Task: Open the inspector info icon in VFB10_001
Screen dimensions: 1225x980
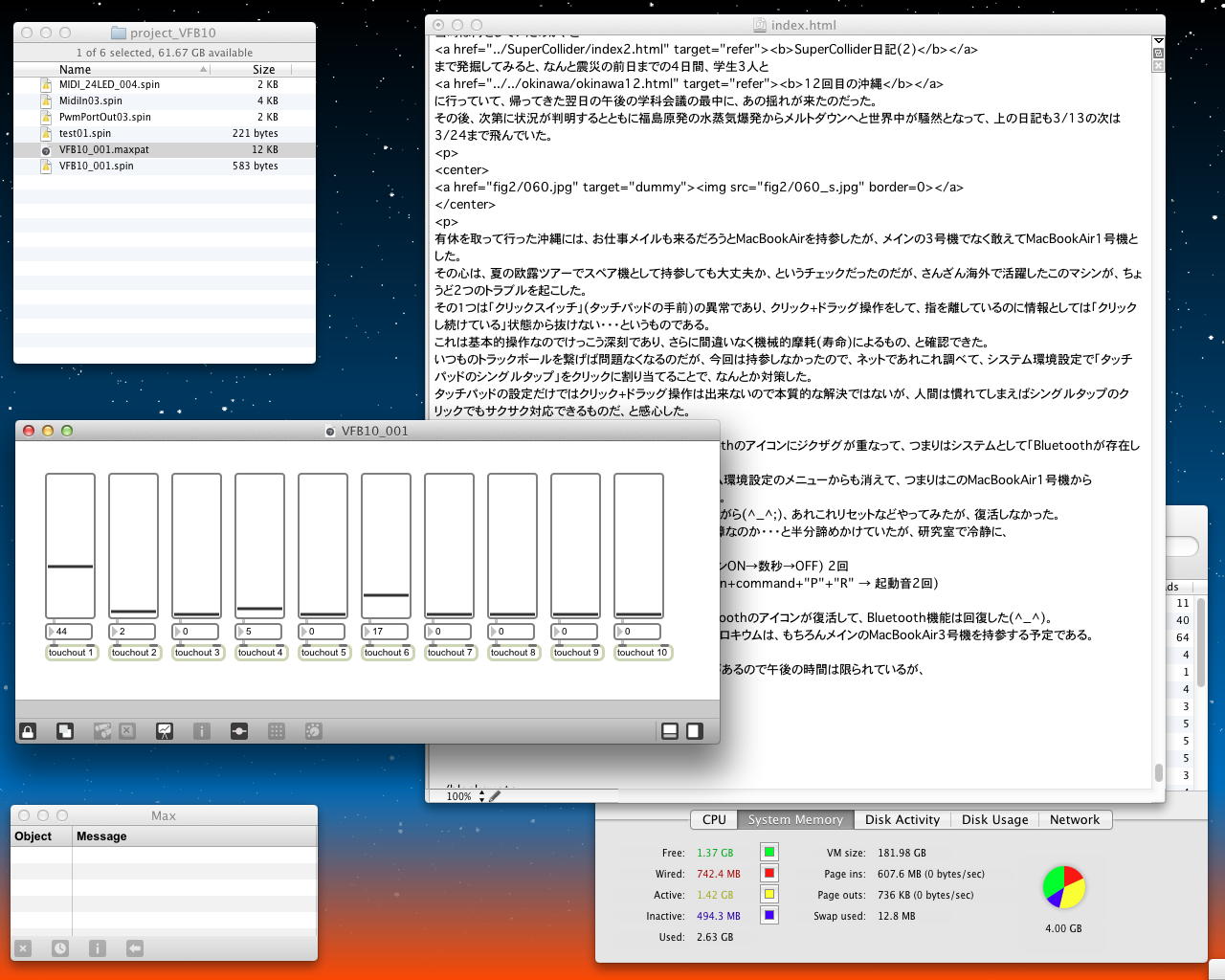Action: tap(201, 731)
